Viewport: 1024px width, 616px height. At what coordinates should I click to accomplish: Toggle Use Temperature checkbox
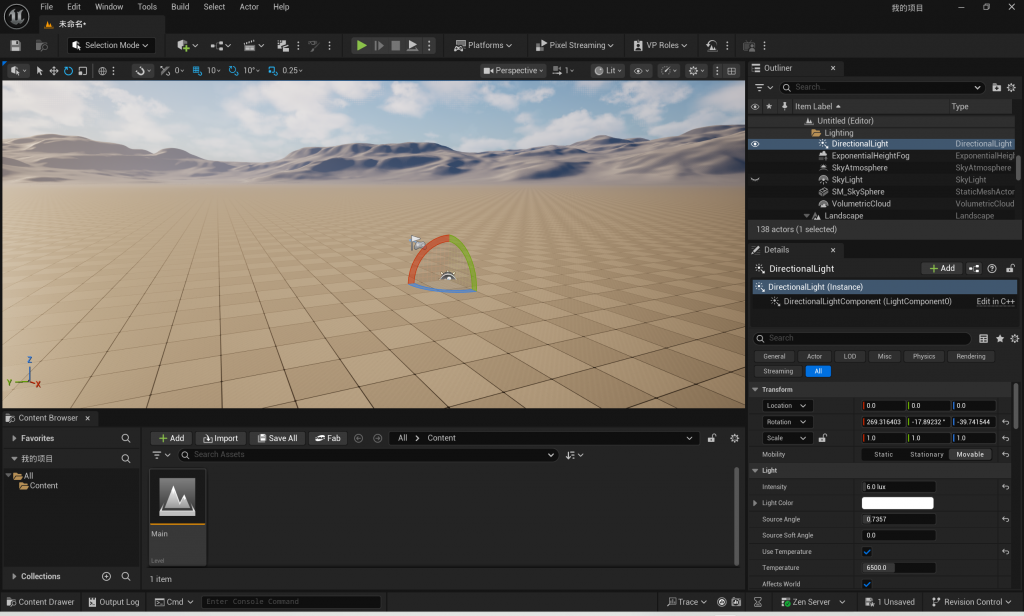click(x=867, y=551)
